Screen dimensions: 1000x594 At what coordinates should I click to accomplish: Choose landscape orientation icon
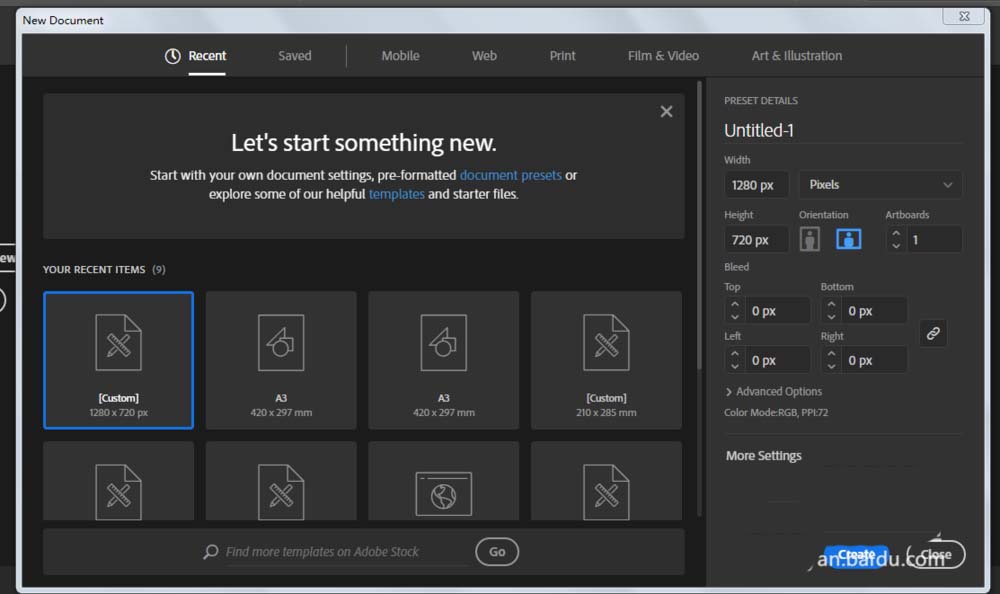pos(848,240)
